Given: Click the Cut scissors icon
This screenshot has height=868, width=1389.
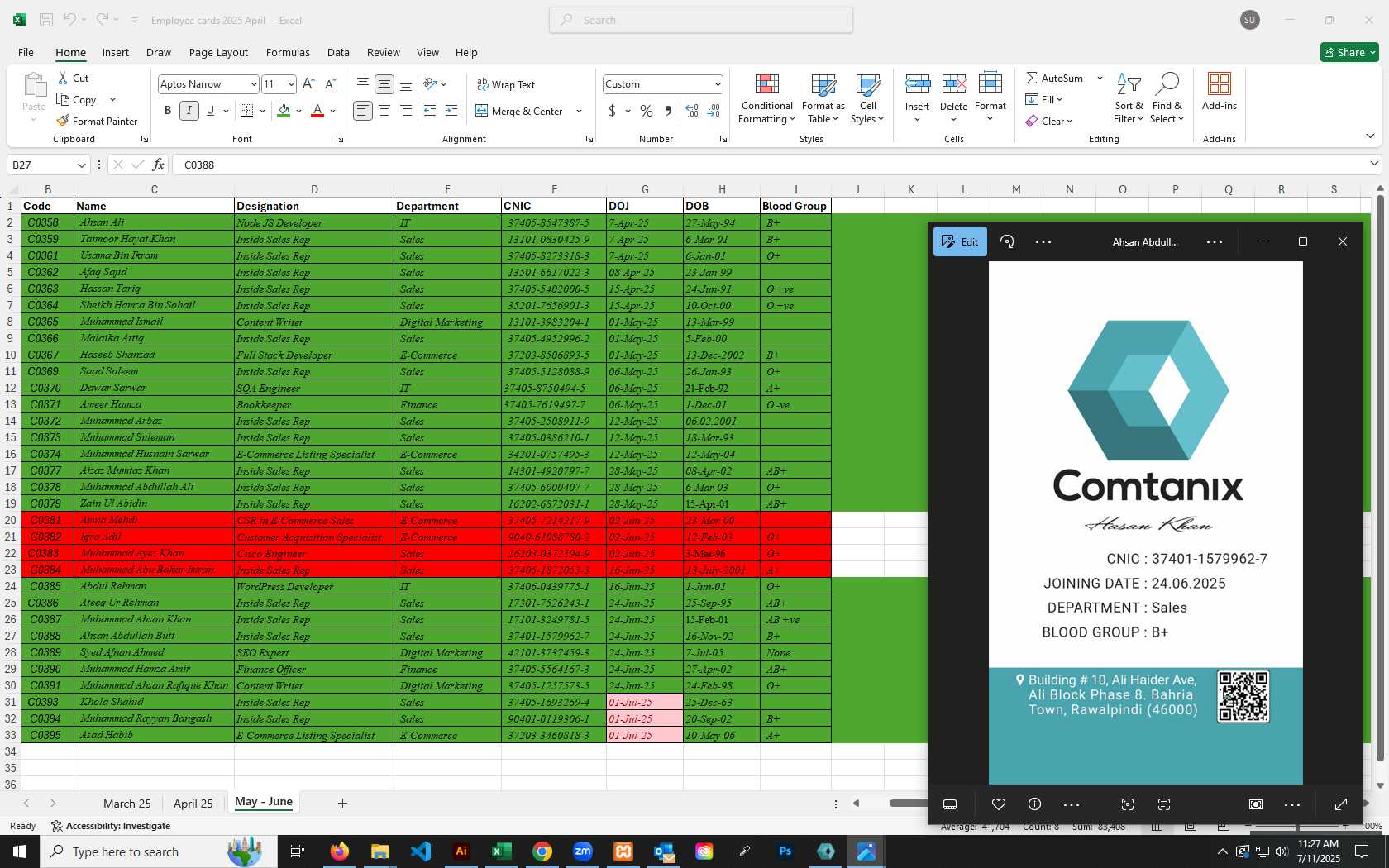Looking at the screenshot, I should 63,78.
